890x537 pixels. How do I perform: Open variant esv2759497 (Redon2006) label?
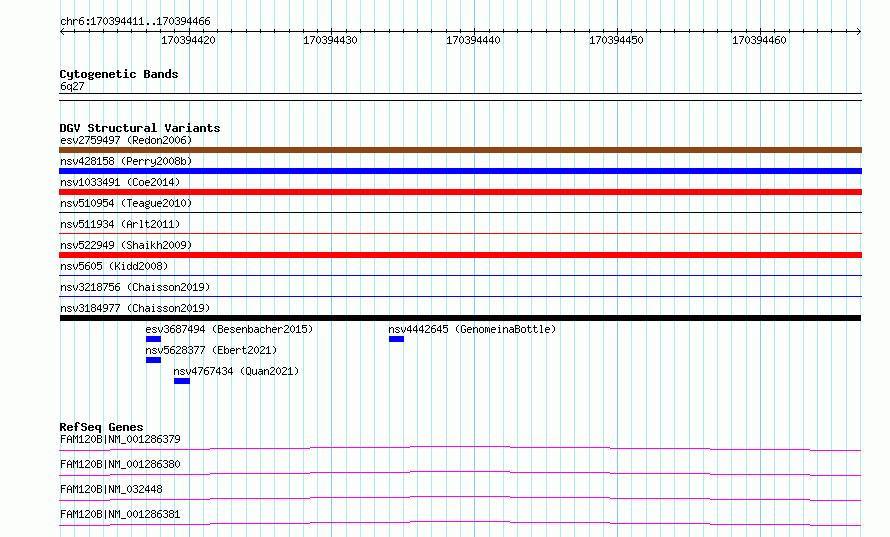click(x=126, y=140)
